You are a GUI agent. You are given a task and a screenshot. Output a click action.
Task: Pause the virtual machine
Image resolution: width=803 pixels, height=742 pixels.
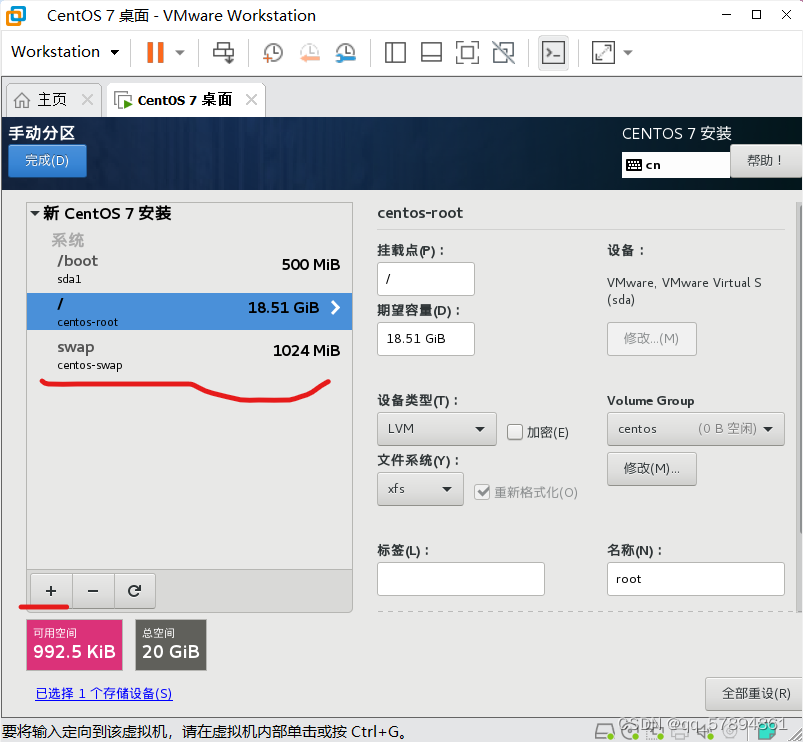(x=155, y=52)
